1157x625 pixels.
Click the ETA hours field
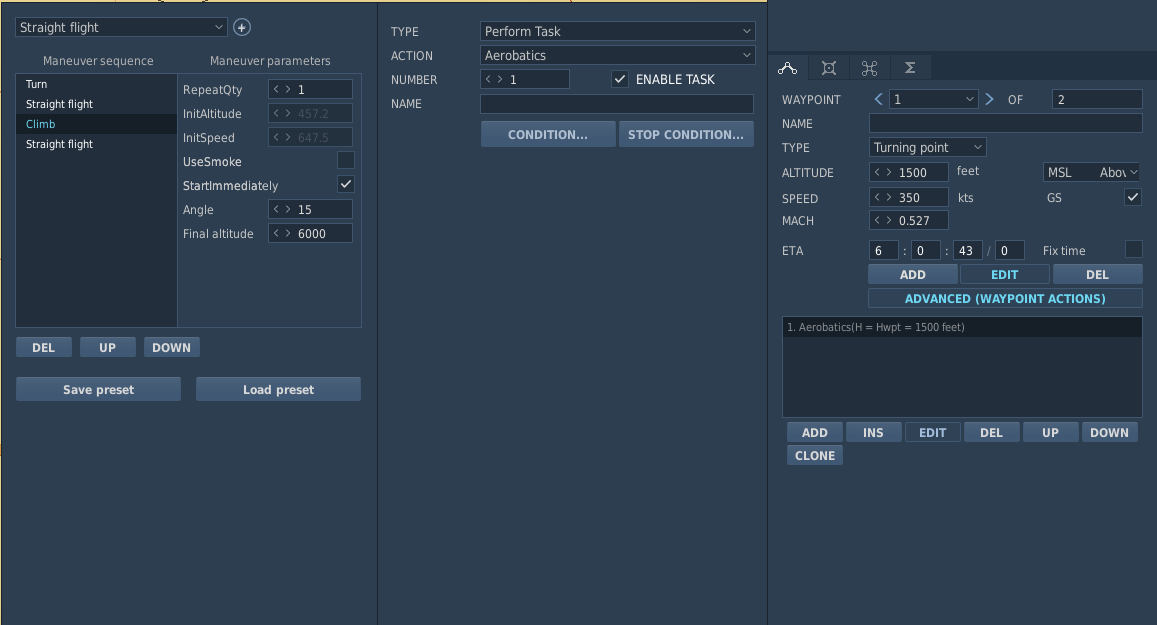pos(884,250)
